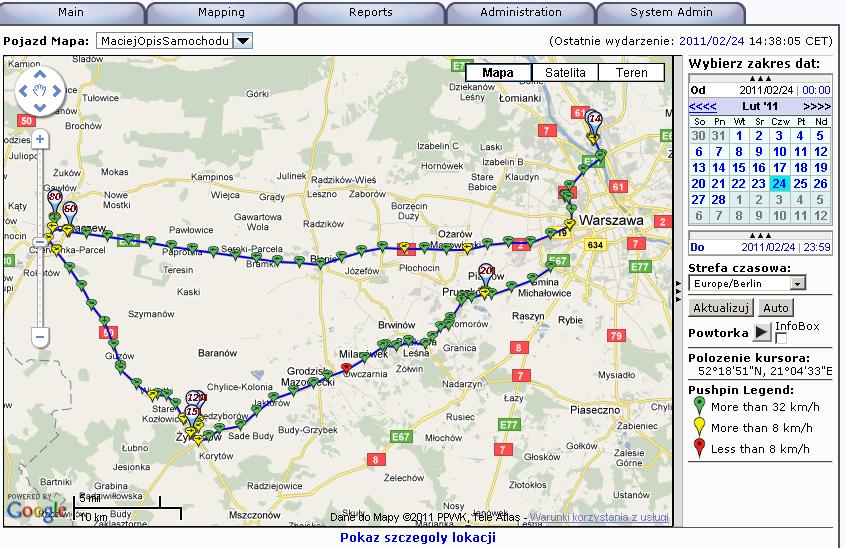This screenshot has height=548, width=845.
Task: Open the Main tab
Action: coord(71,12)
